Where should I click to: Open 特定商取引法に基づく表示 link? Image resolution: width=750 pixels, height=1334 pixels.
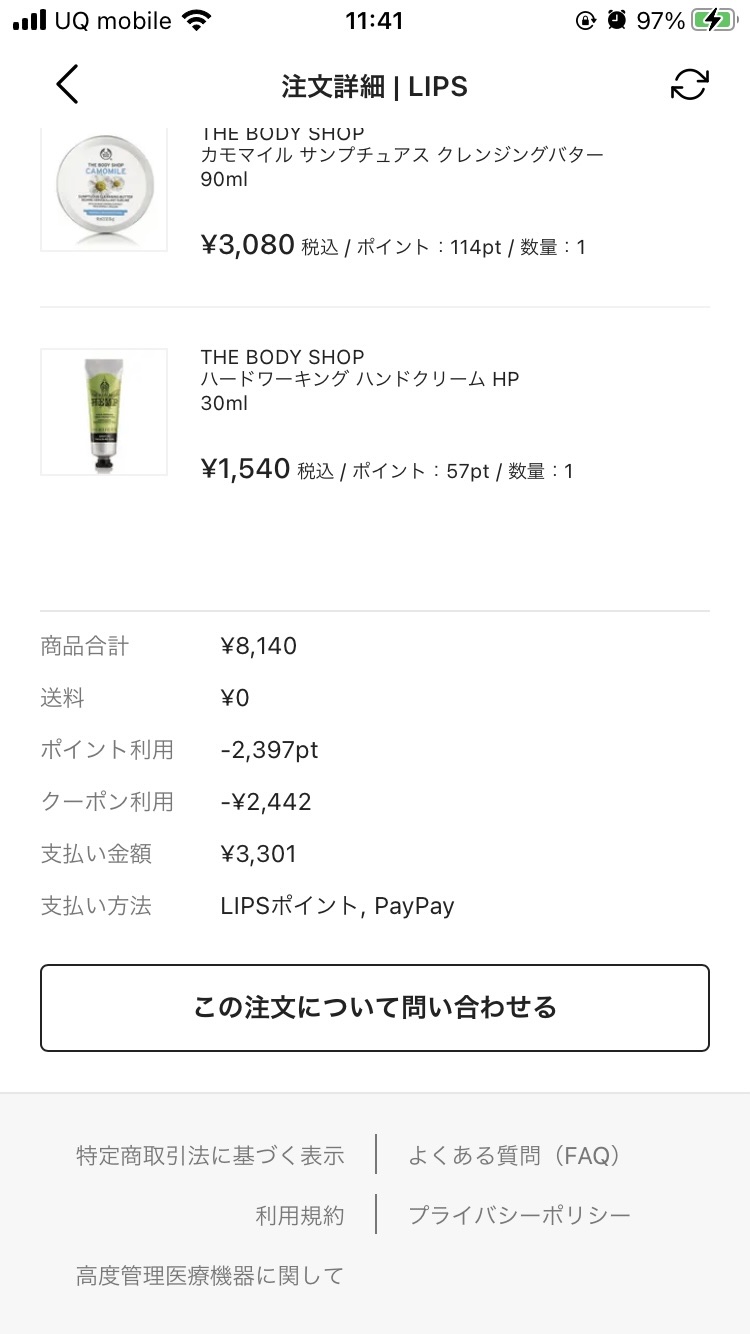pos(210,1156)
